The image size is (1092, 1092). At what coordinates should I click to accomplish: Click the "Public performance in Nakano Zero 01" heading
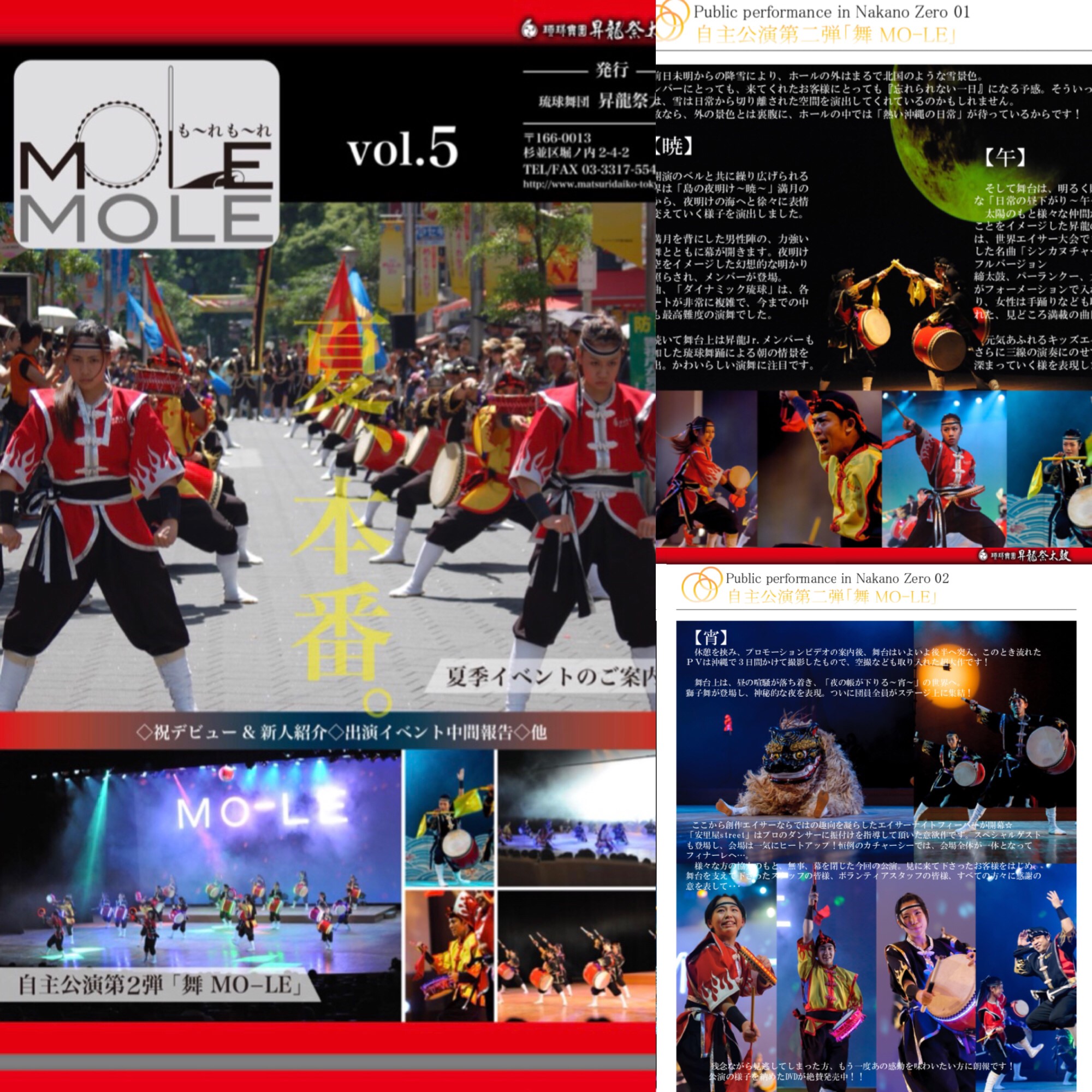tap(832, 12)
